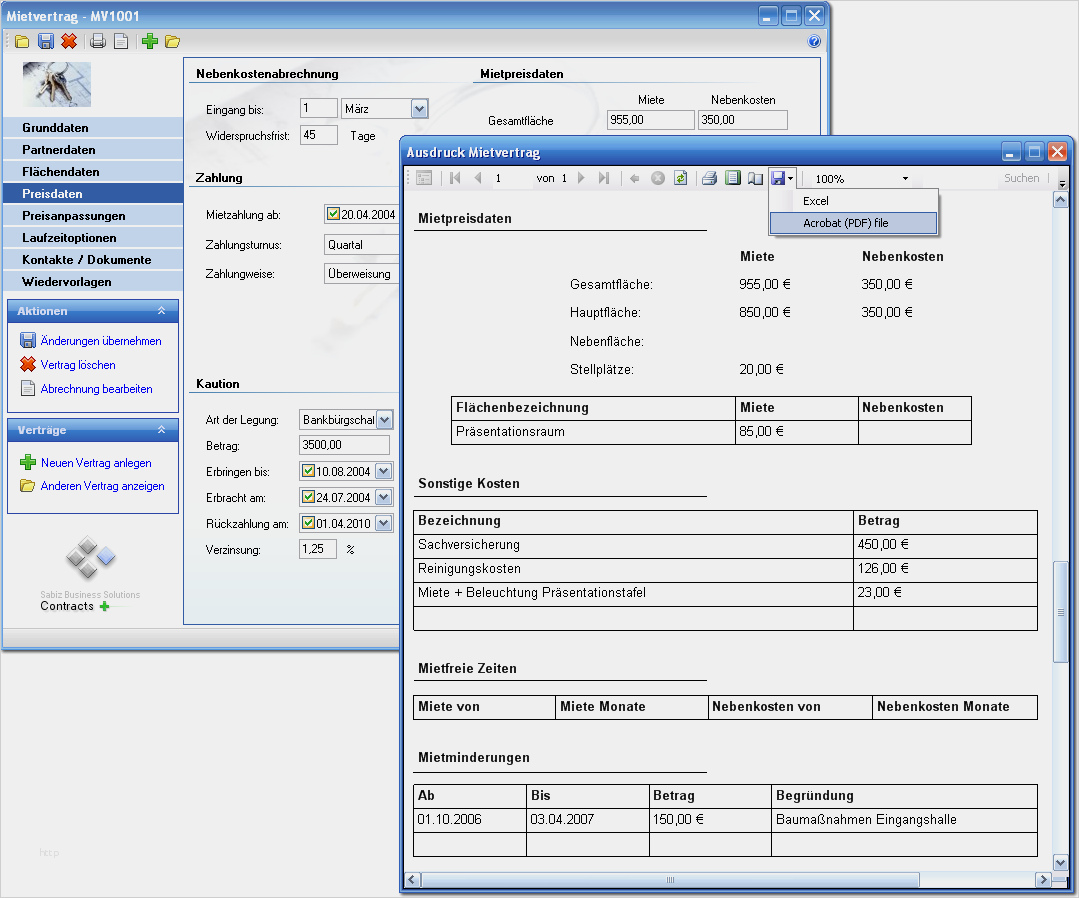Select Acrobat (PDF) file export option
1079x898 pixels.
coord(845,223)
